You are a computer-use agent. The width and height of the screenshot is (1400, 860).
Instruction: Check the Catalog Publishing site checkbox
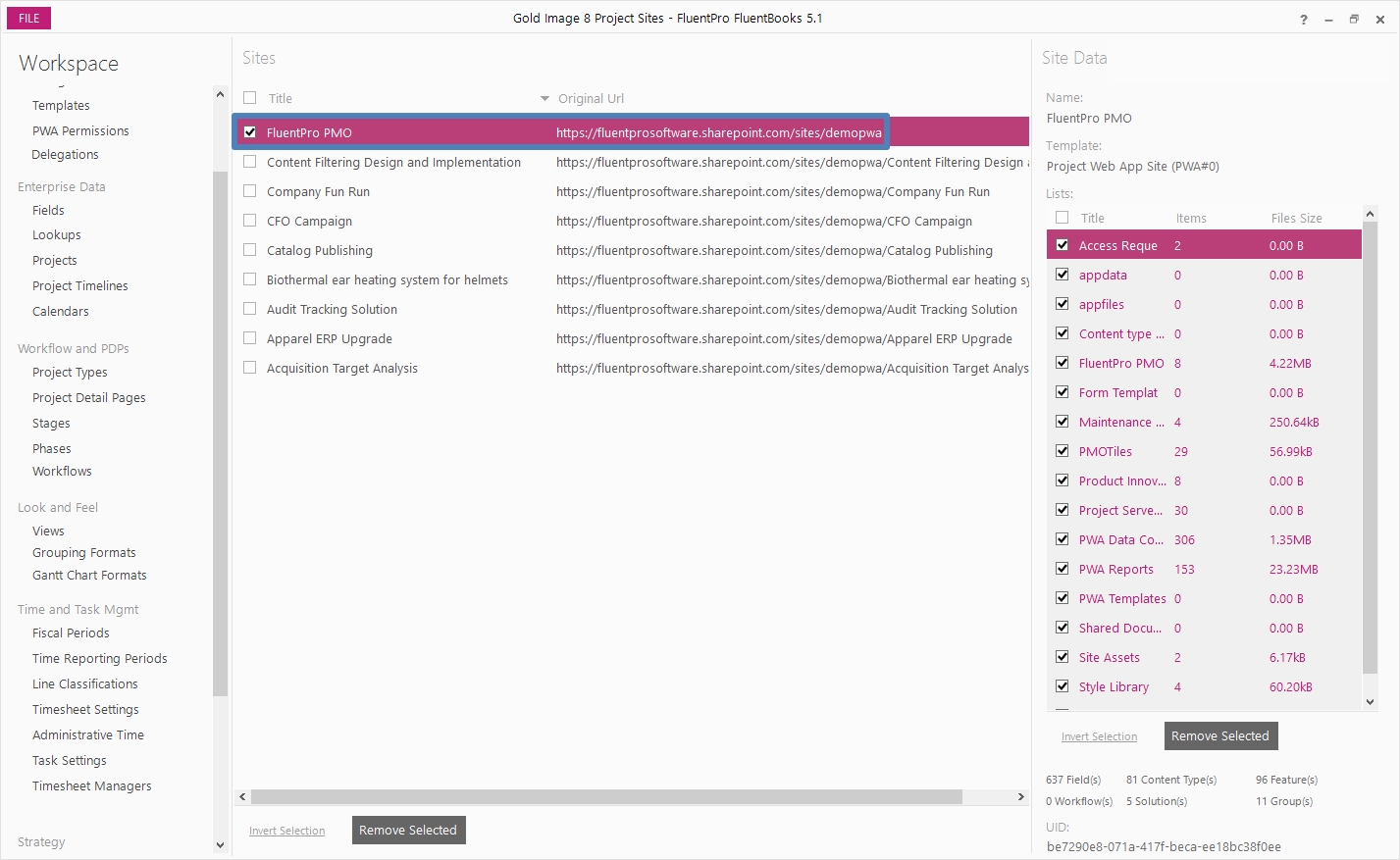coord(250,250)
